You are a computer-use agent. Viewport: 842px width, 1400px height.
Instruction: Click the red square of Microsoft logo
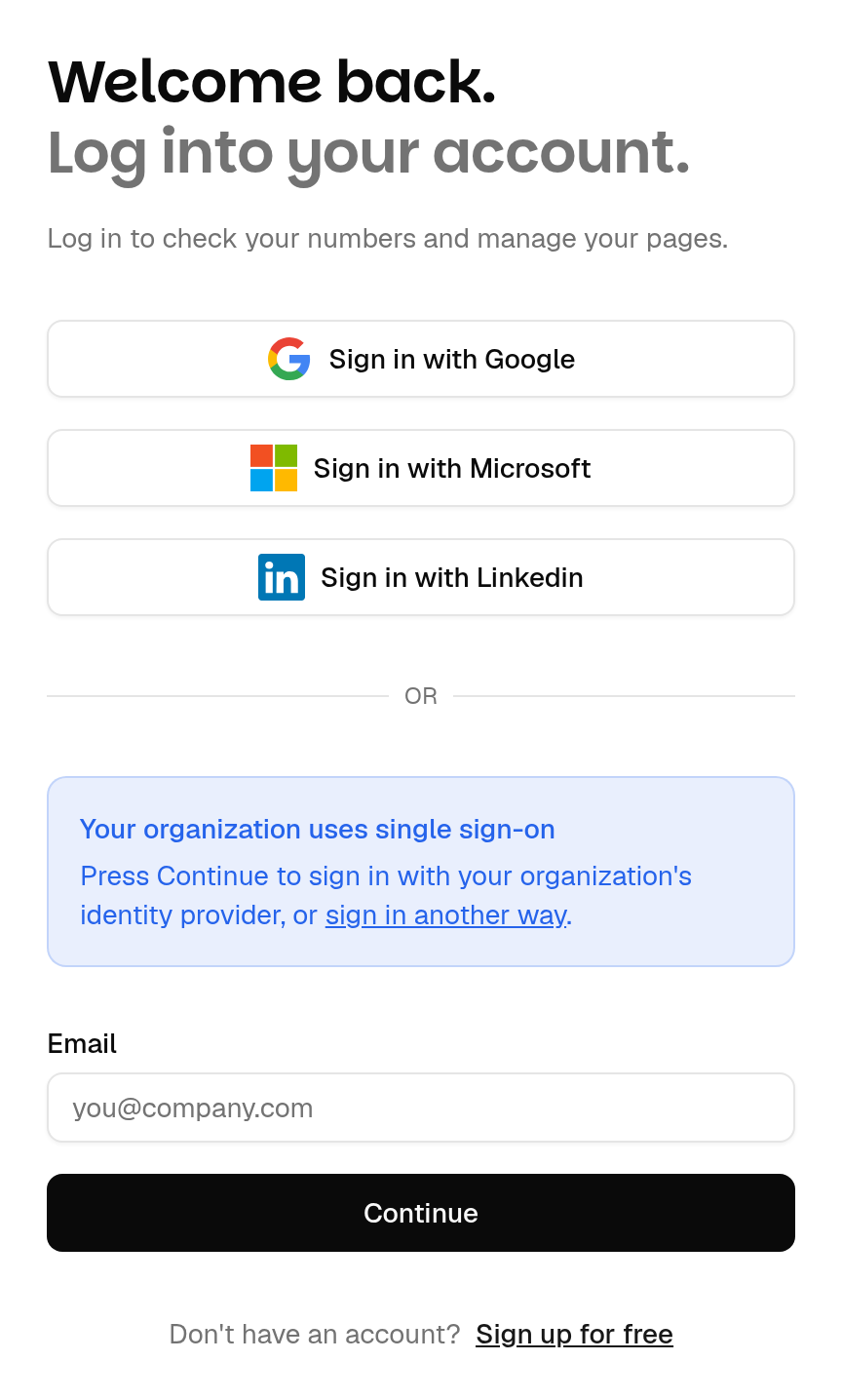[261, 455]
